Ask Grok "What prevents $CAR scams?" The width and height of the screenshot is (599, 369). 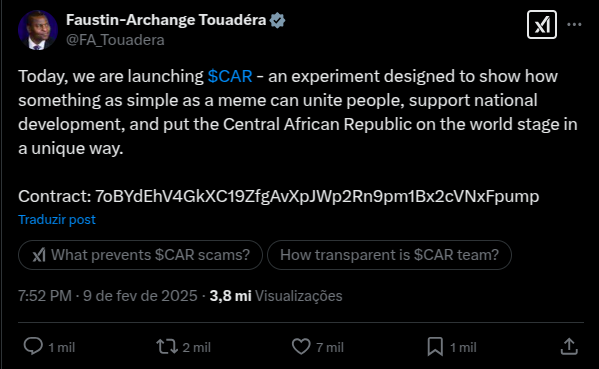pyautogui.click(x=141, y=255)
